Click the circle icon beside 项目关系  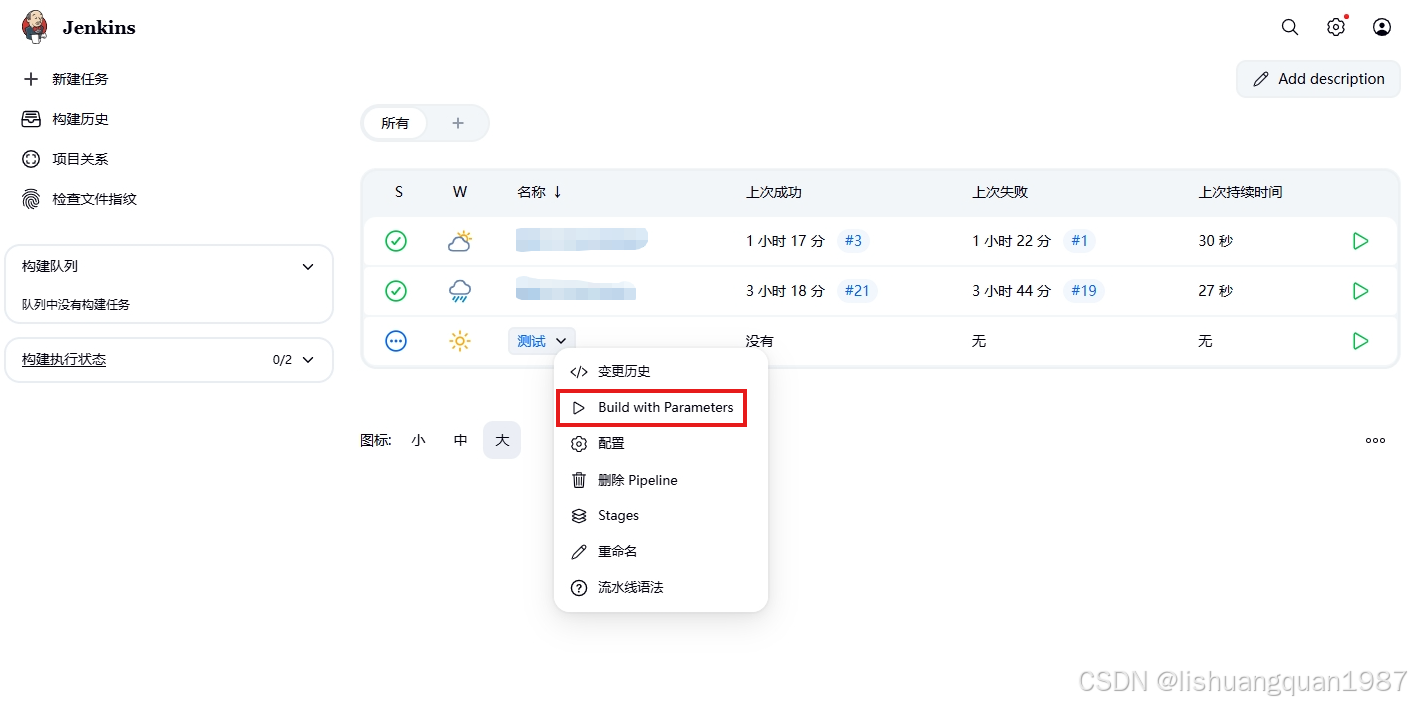click(x=31, y=159)
